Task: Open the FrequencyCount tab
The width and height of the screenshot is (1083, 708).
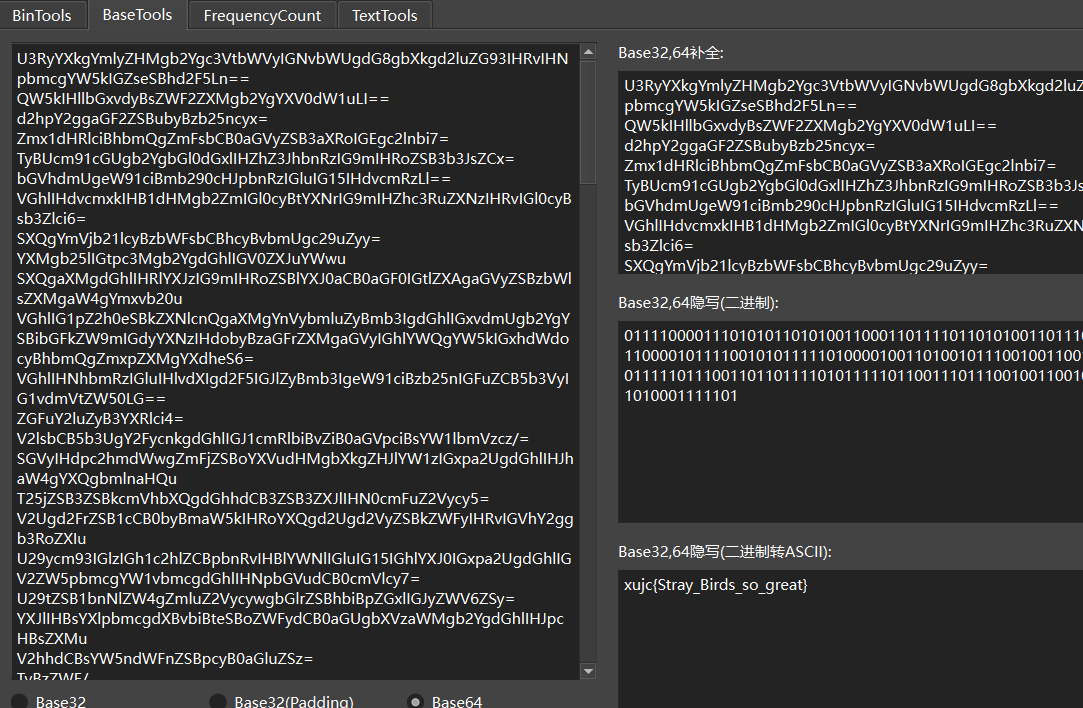Action: tap(262, 15)
